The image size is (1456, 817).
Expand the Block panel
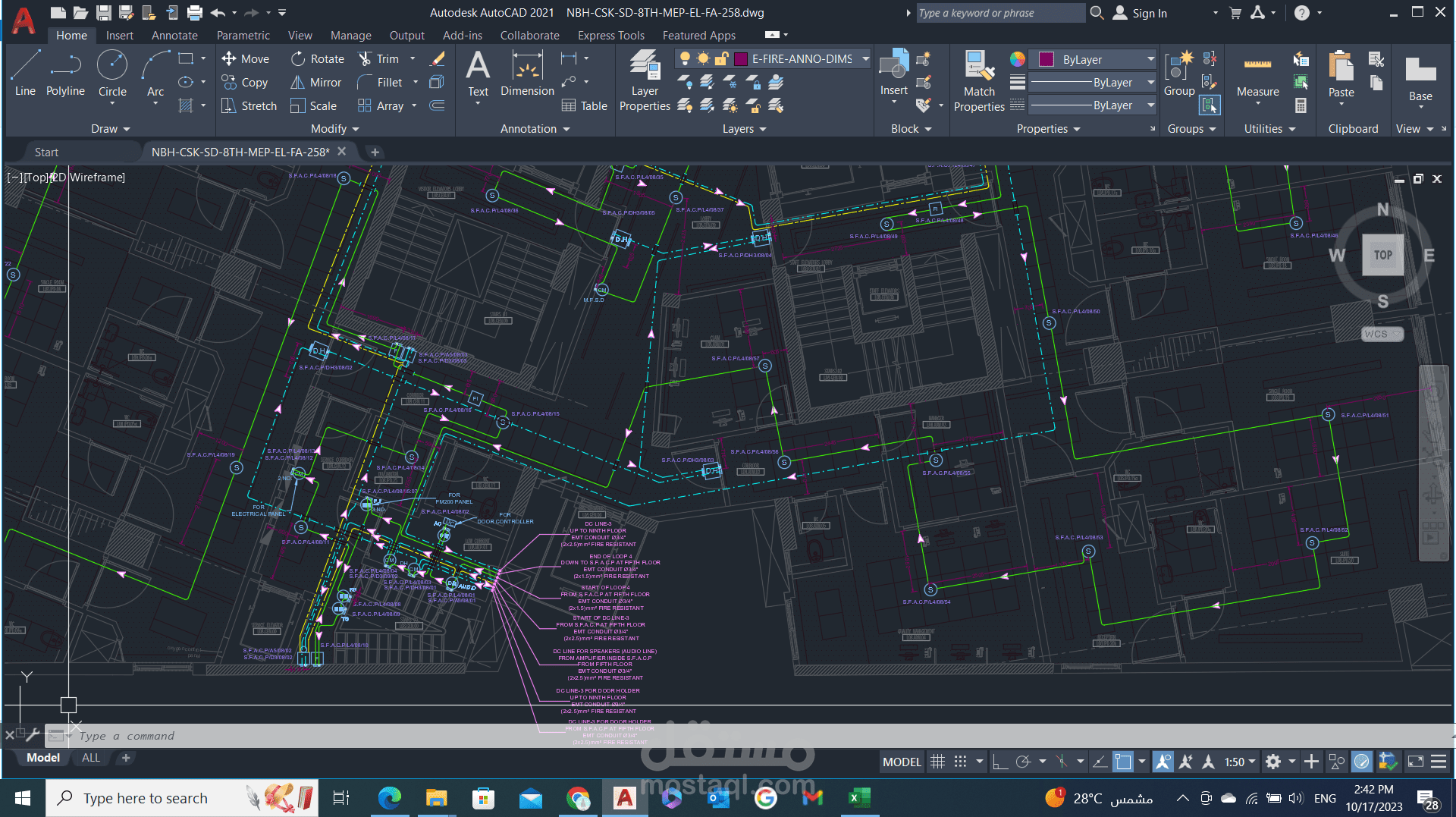point(912,129)
